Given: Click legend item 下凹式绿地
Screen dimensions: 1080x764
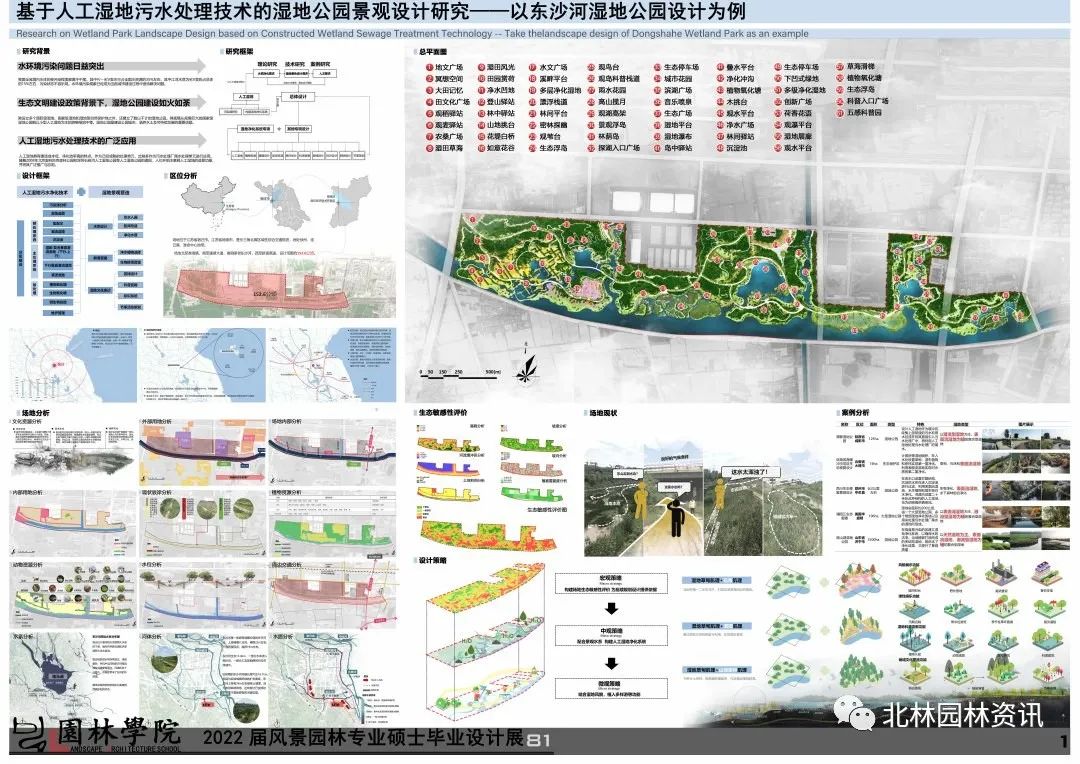Looking at the screenshot, I should (x=797, y=79).
